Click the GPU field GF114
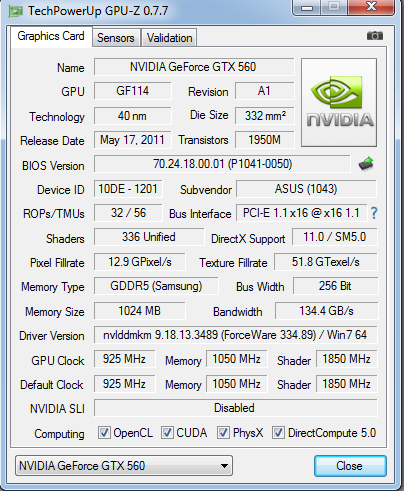 click(133, 91)
